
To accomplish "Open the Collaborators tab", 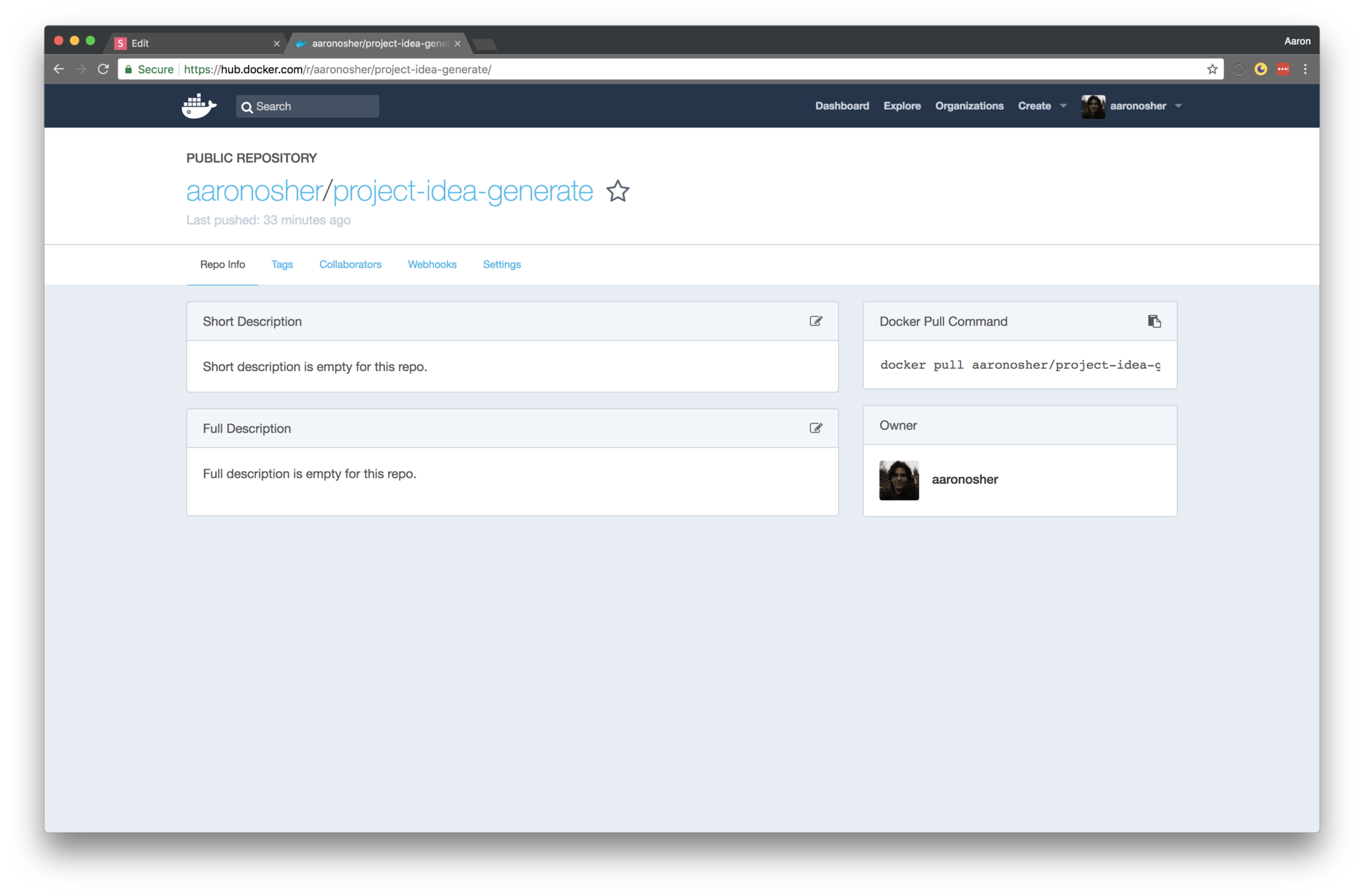I will pos(350,264).
